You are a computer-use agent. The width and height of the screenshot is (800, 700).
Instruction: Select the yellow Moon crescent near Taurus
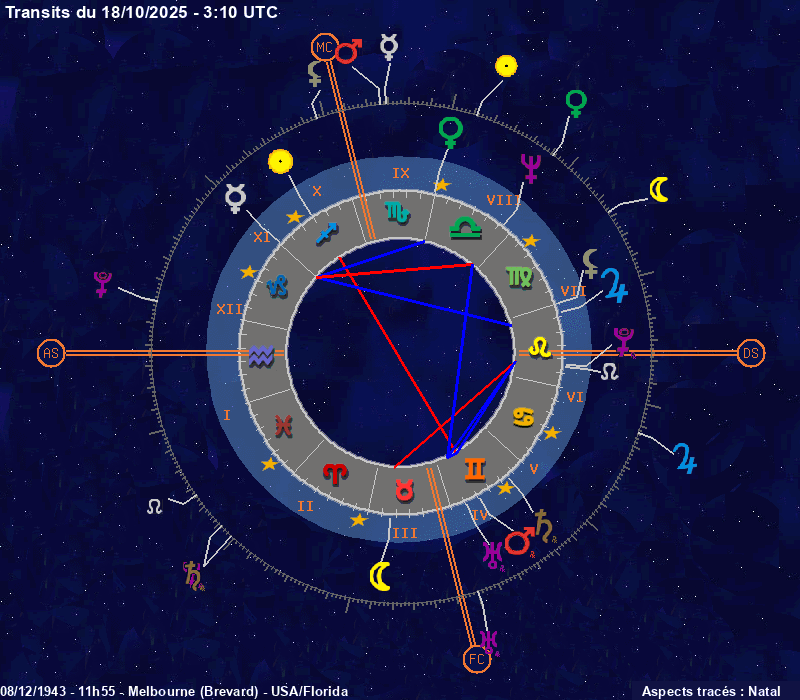pyautogui.click(x=380, y=576)
